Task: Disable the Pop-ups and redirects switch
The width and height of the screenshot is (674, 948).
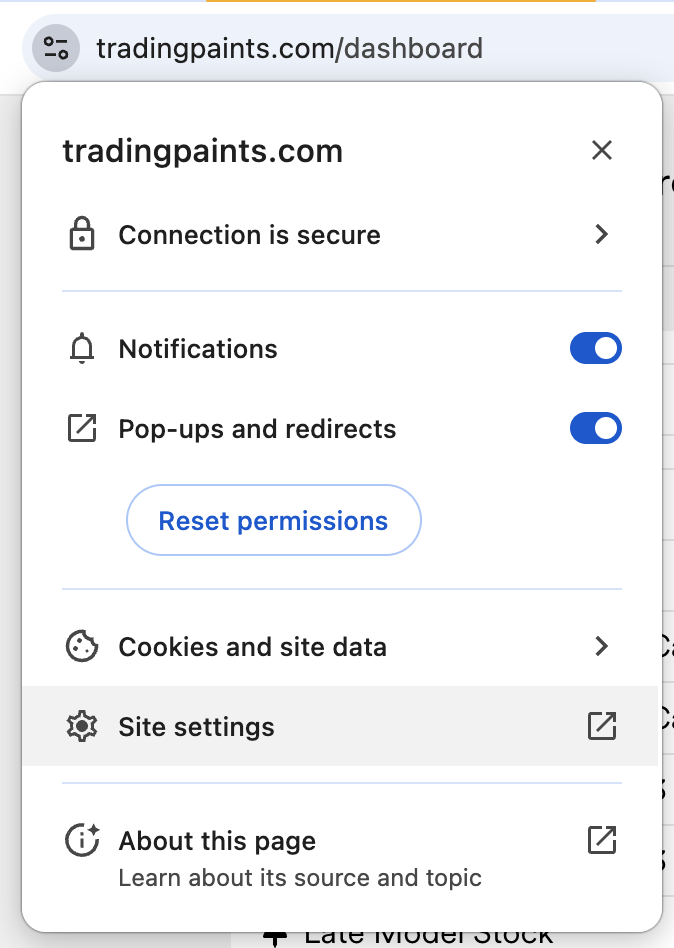Action: (x=596, y=429)
